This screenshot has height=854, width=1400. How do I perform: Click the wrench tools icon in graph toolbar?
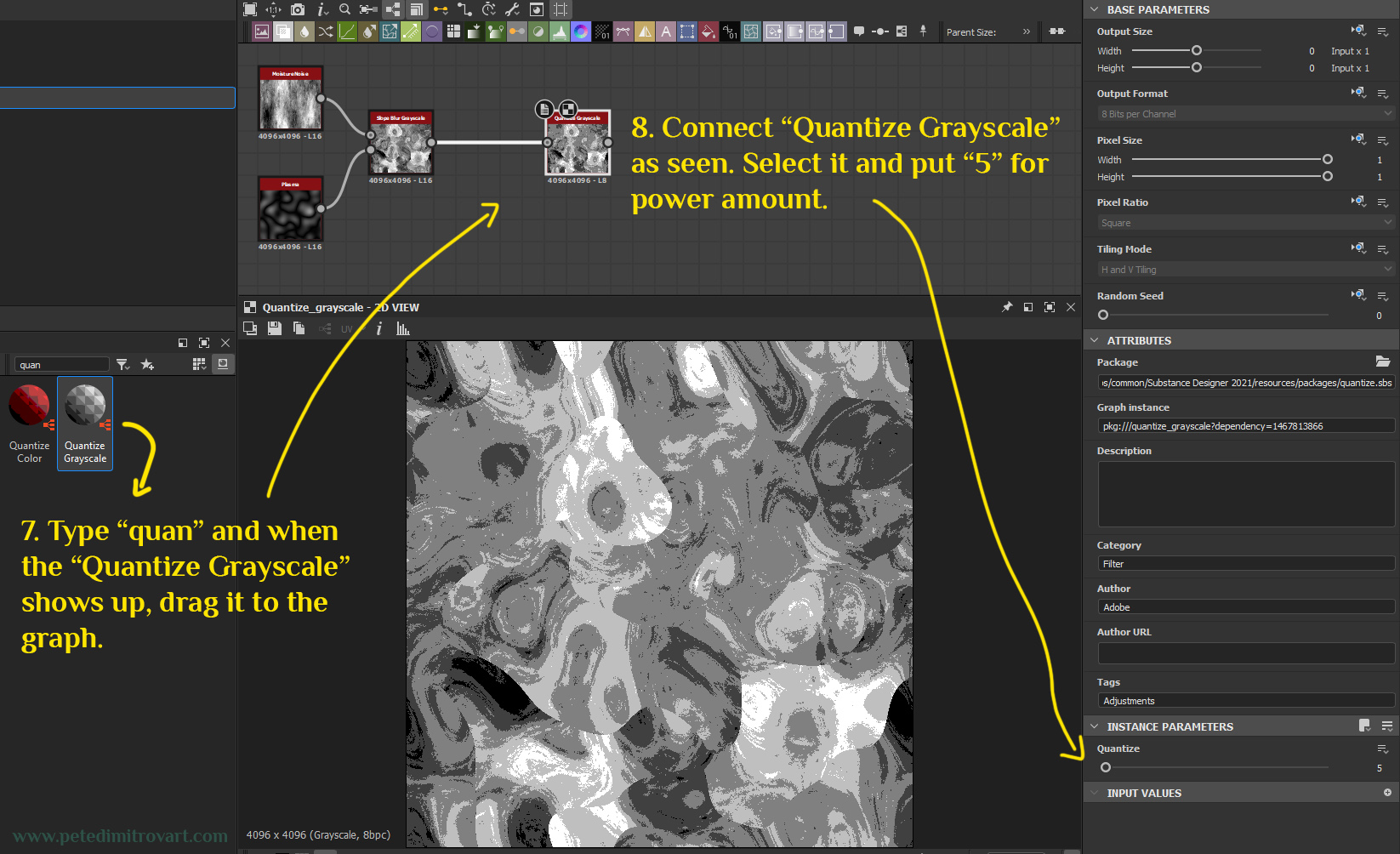512,9
